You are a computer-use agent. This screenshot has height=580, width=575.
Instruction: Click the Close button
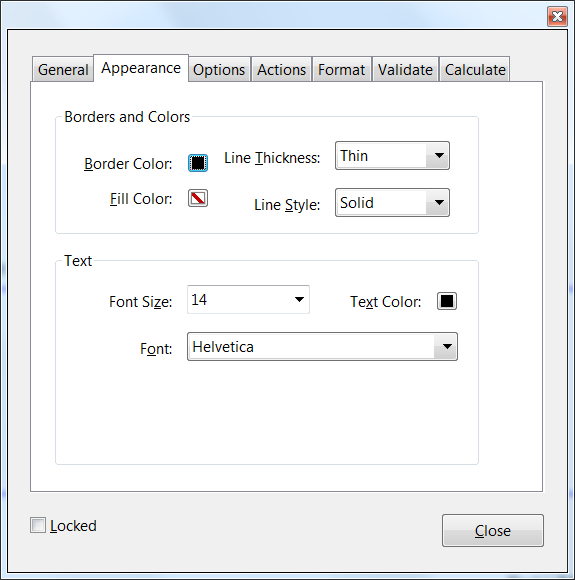pyautogui.click(x=492, y=530)
